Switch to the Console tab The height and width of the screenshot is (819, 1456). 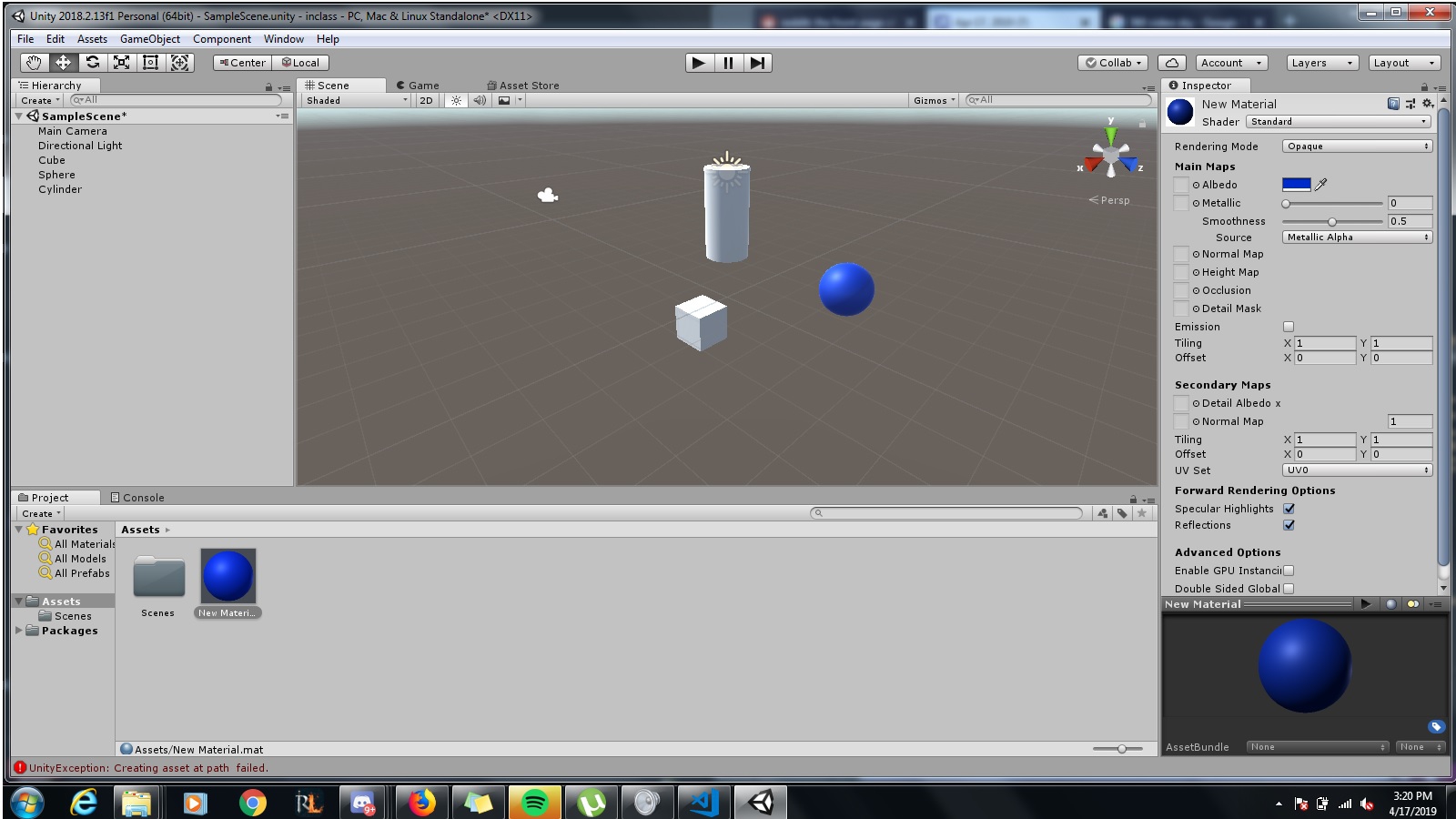(x=137, y=498)
